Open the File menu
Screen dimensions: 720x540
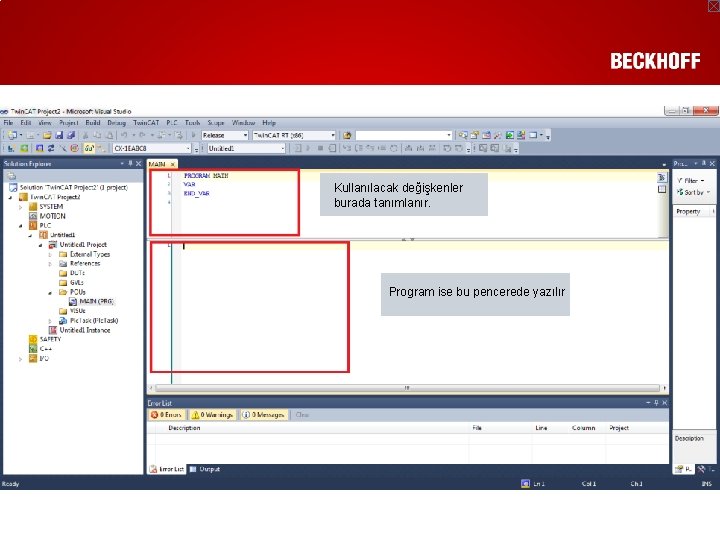click(x=8, y=123)
